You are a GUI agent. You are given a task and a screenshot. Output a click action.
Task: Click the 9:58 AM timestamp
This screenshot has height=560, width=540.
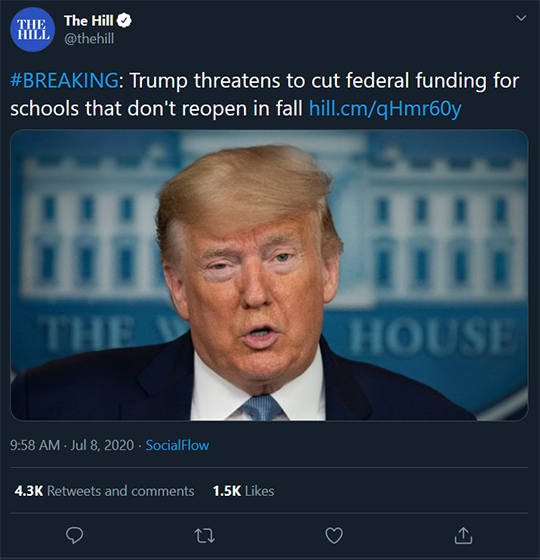(35, 445)
